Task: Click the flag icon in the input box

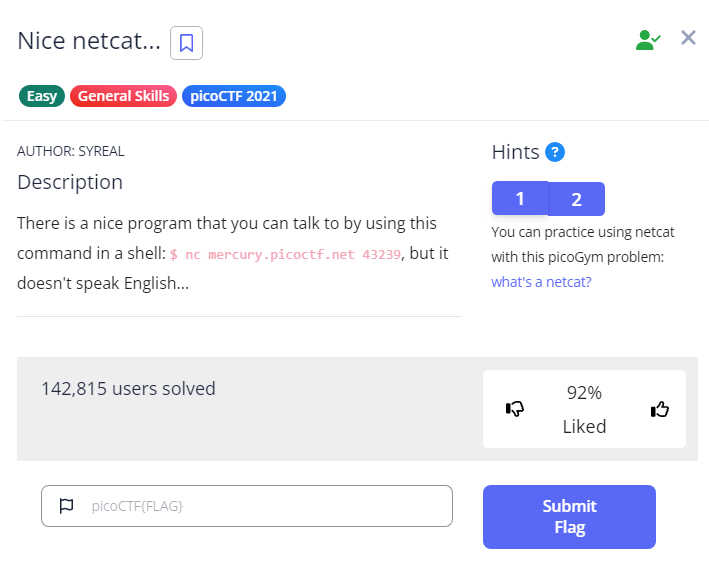Action: [67, 506]
